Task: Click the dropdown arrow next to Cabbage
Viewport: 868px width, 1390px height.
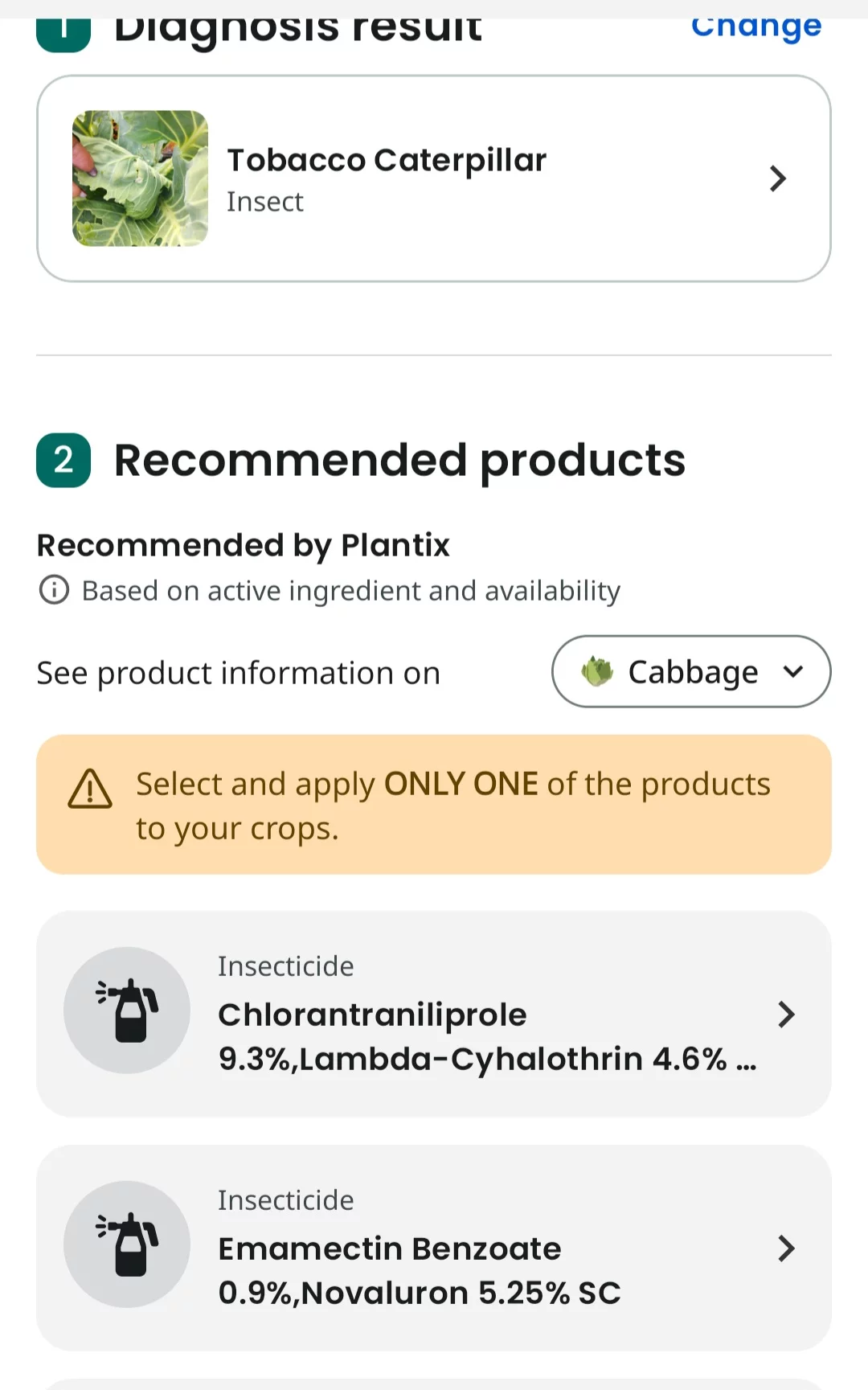Action: click(793, 671)
